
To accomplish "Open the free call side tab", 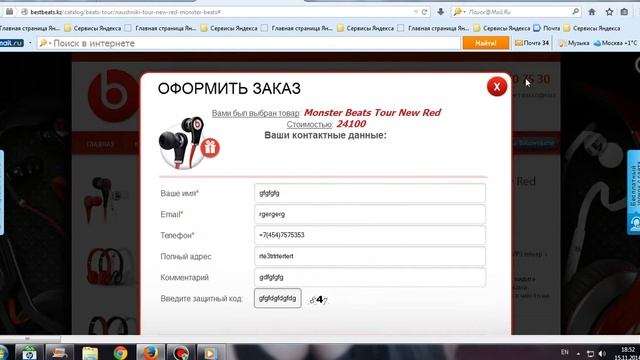I will [x=633, y=192].
